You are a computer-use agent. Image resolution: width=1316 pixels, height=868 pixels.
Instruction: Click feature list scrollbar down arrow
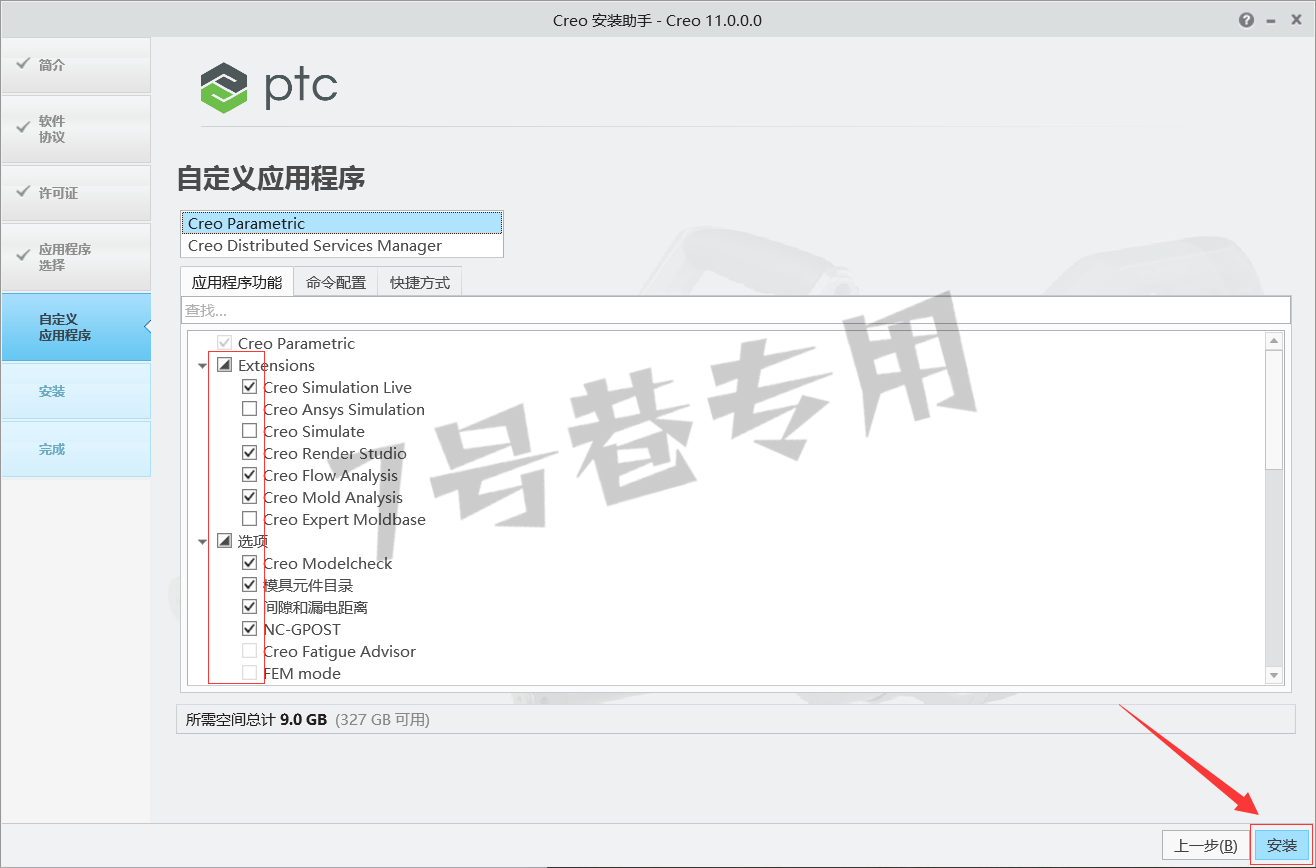pos(1274,675)
